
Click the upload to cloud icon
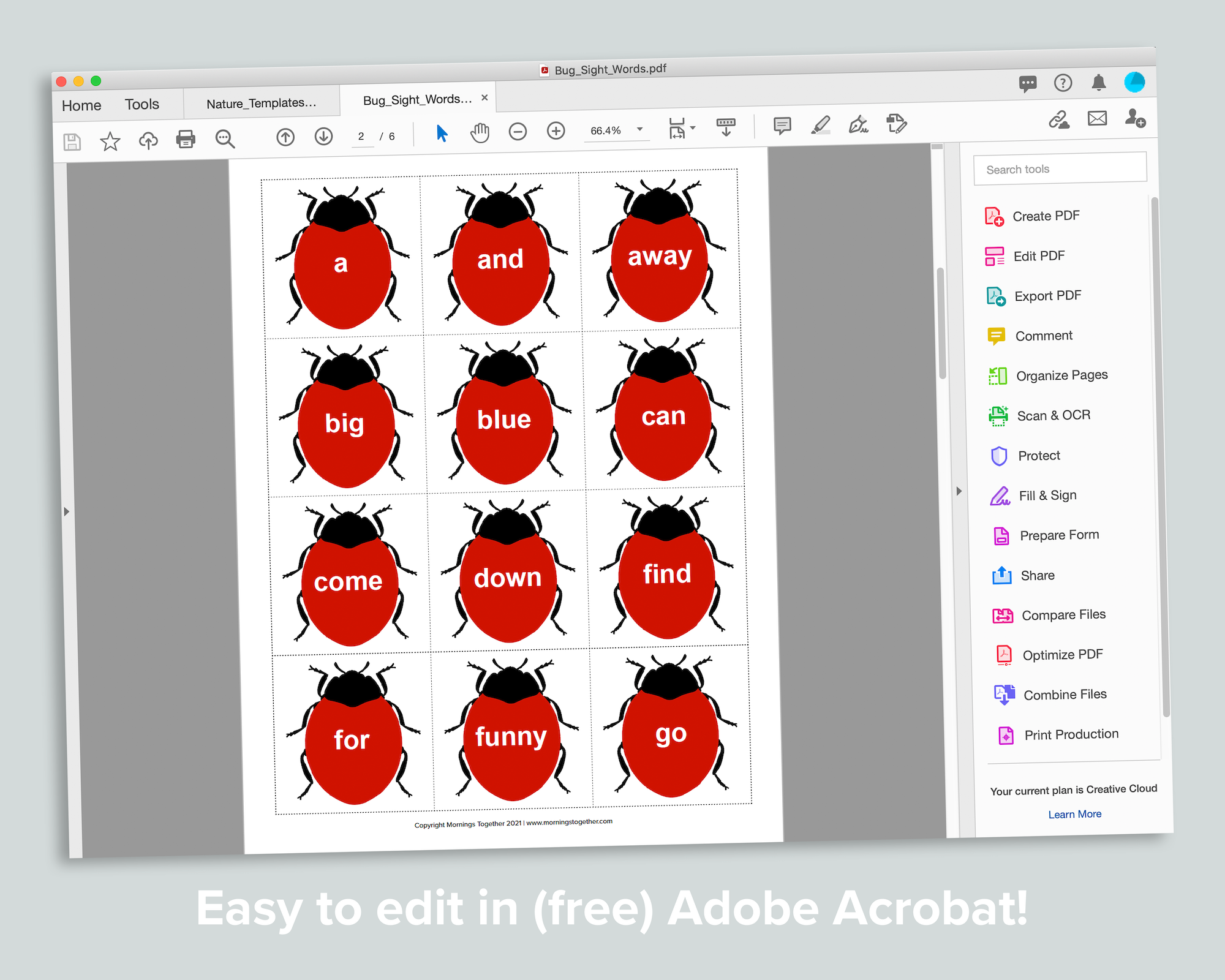tap(148, 141)
